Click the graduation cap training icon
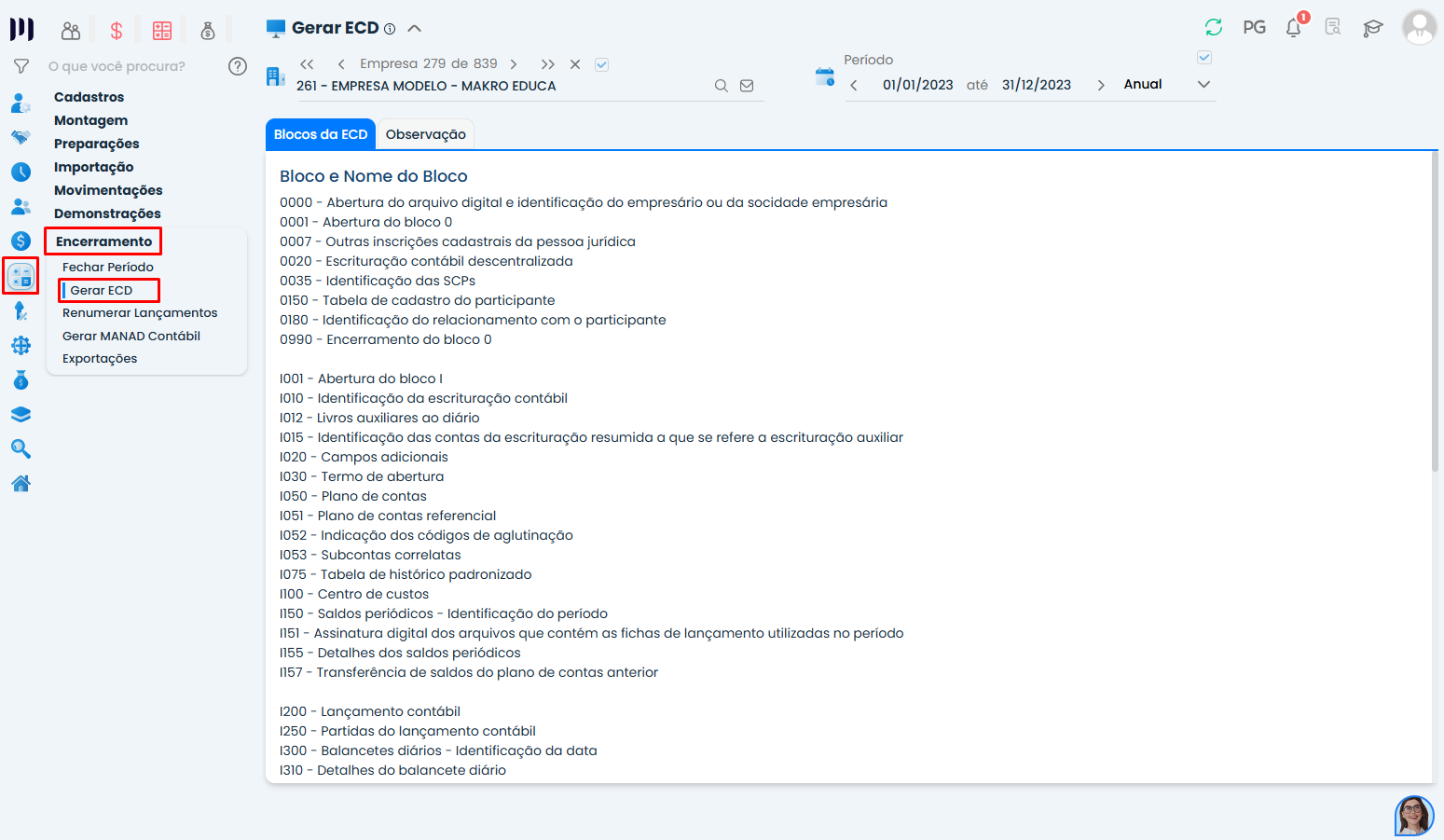Viewport: 1444px width, 840px height. tap(1372, 28)
